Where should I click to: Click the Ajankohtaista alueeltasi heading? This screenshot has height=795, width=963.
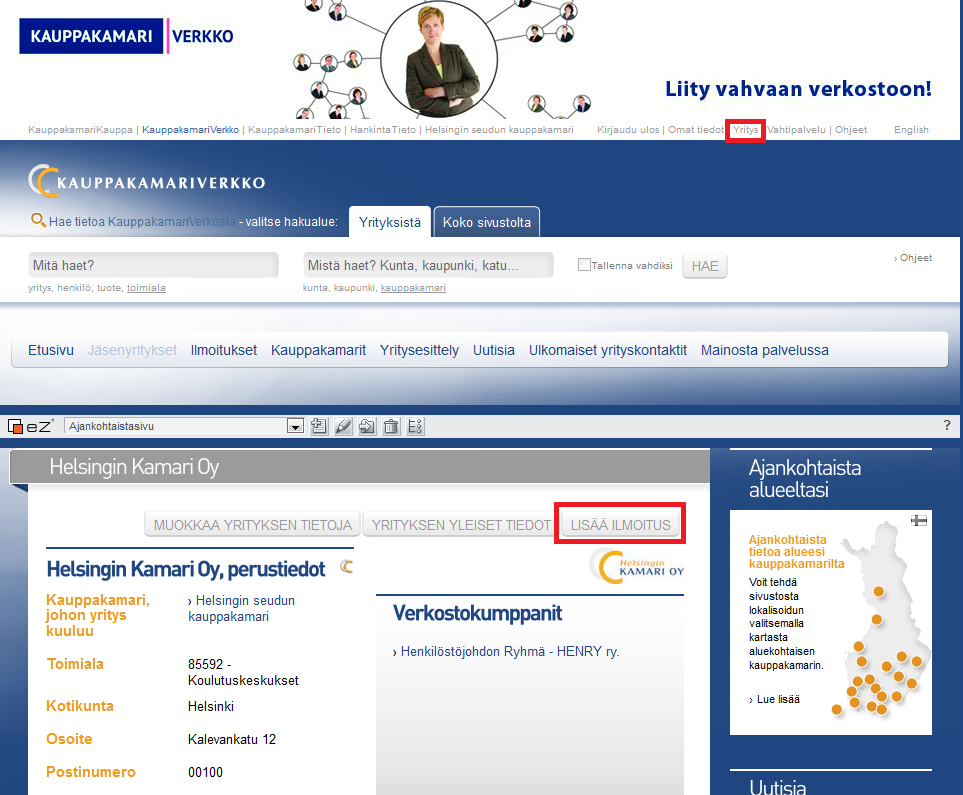coord(805,479)
